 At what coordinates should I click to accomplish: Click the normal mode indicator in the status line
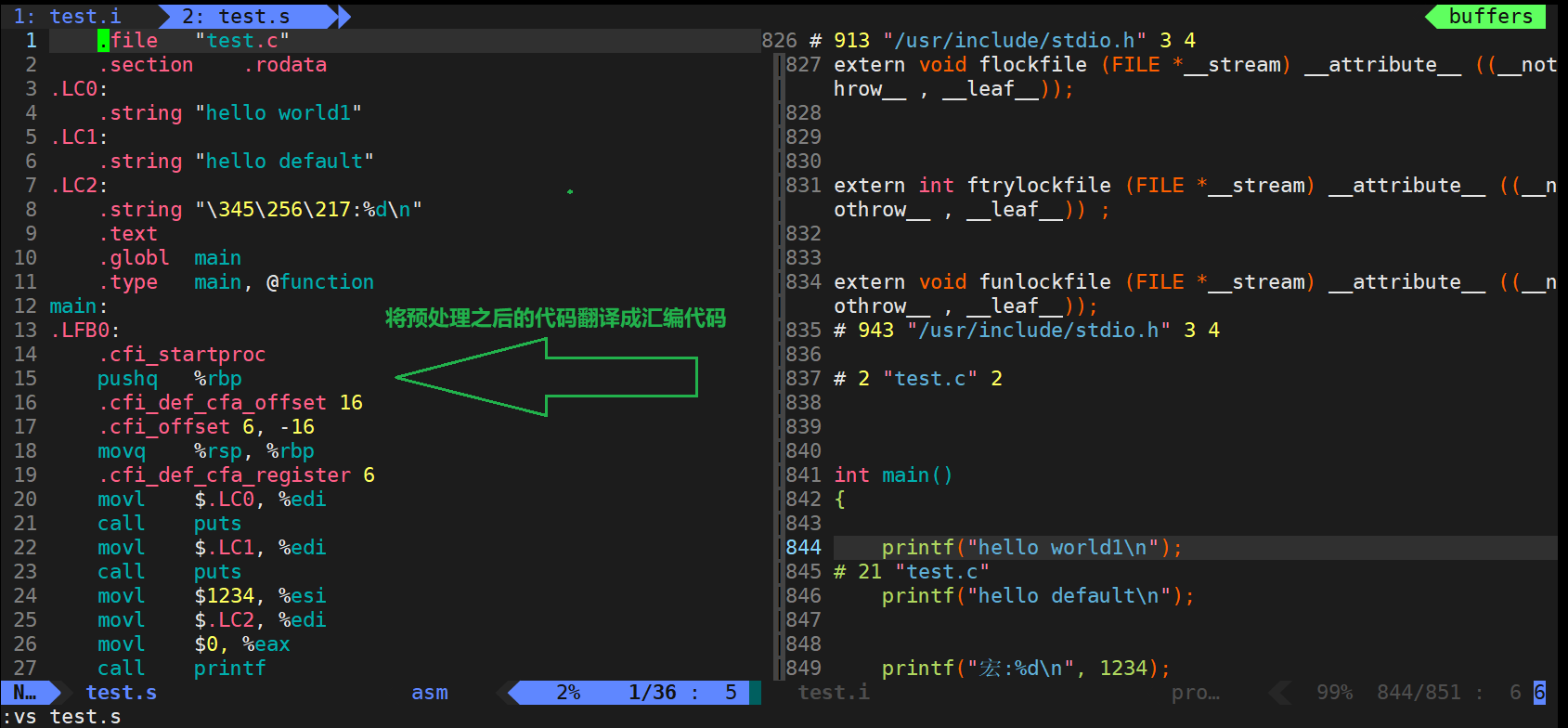click(x=25, y=692)
